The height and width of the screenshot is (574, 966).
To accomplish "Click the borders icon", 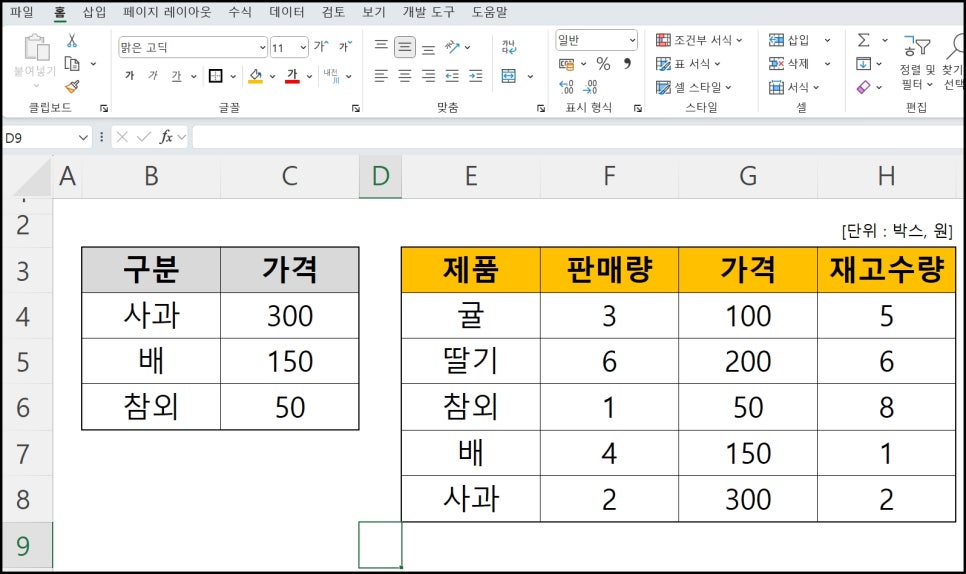I will coord(216,76).
